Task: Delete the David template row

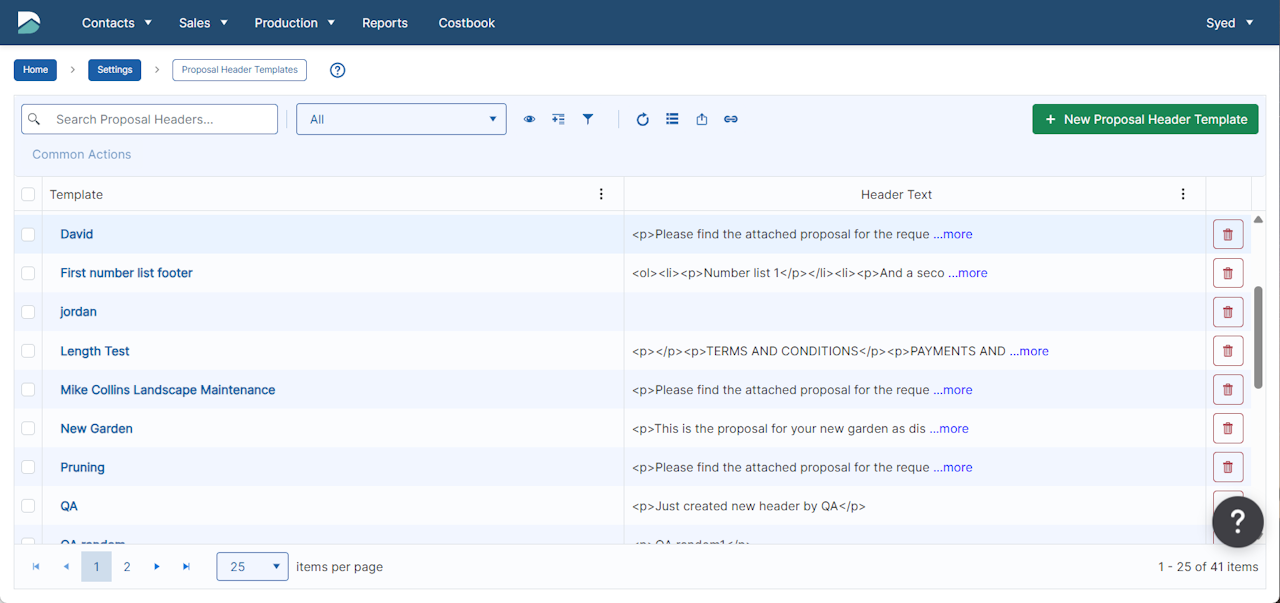Action: (1228, 234)
